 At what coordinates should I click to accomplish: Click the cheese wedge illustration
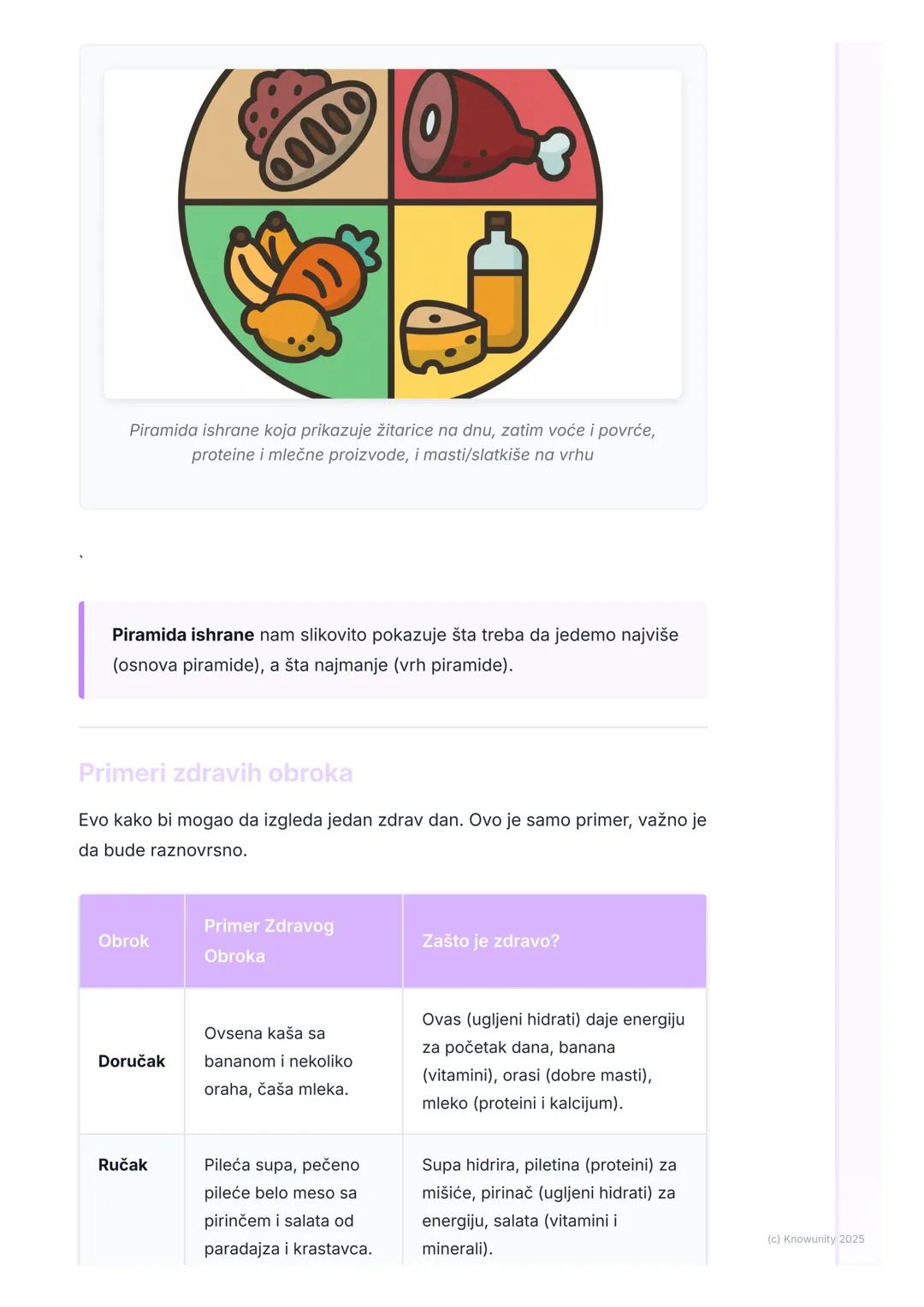coord(441,336)
